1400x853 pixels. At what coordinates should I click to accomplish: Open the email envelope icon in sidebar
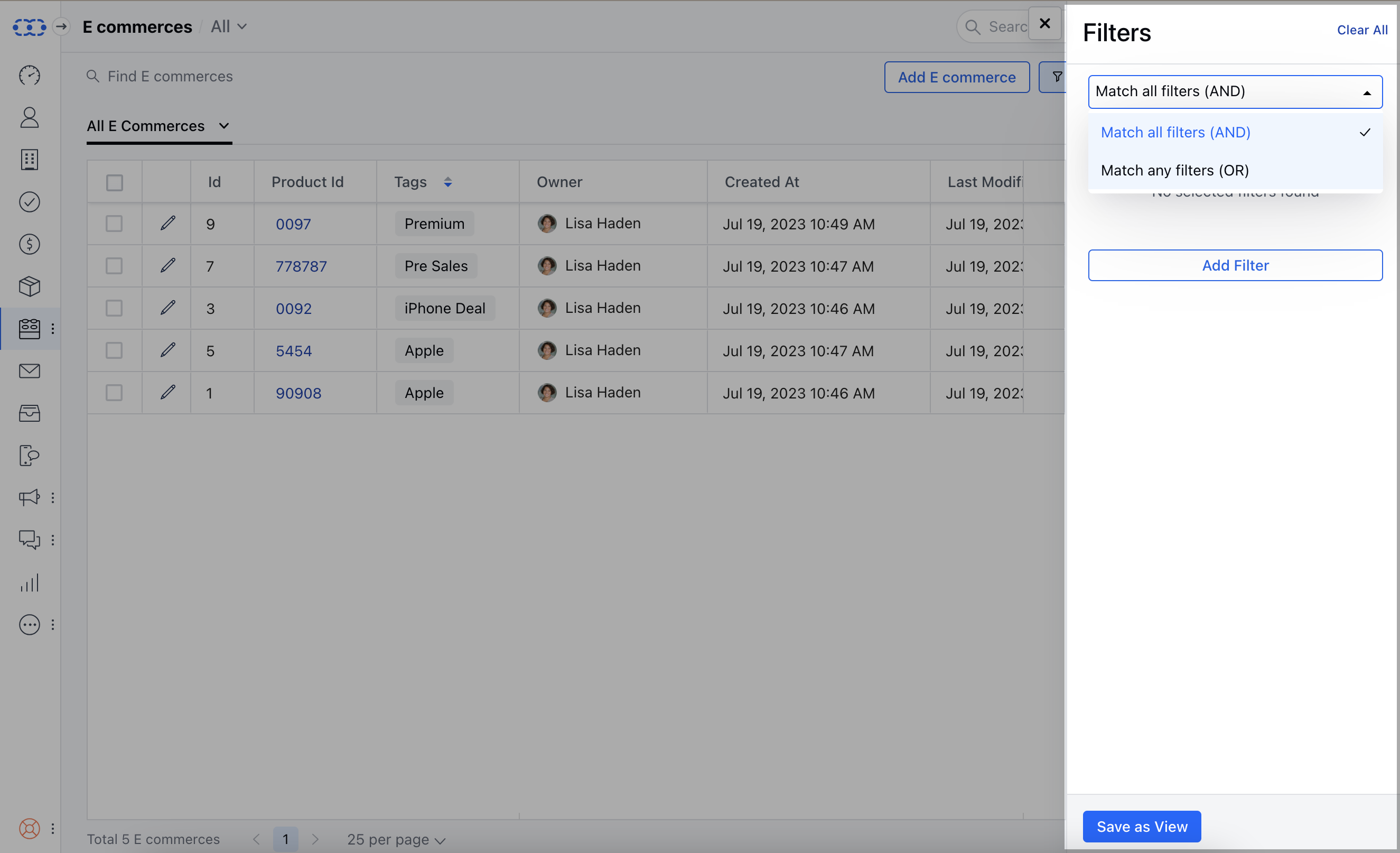click(30, 371)
